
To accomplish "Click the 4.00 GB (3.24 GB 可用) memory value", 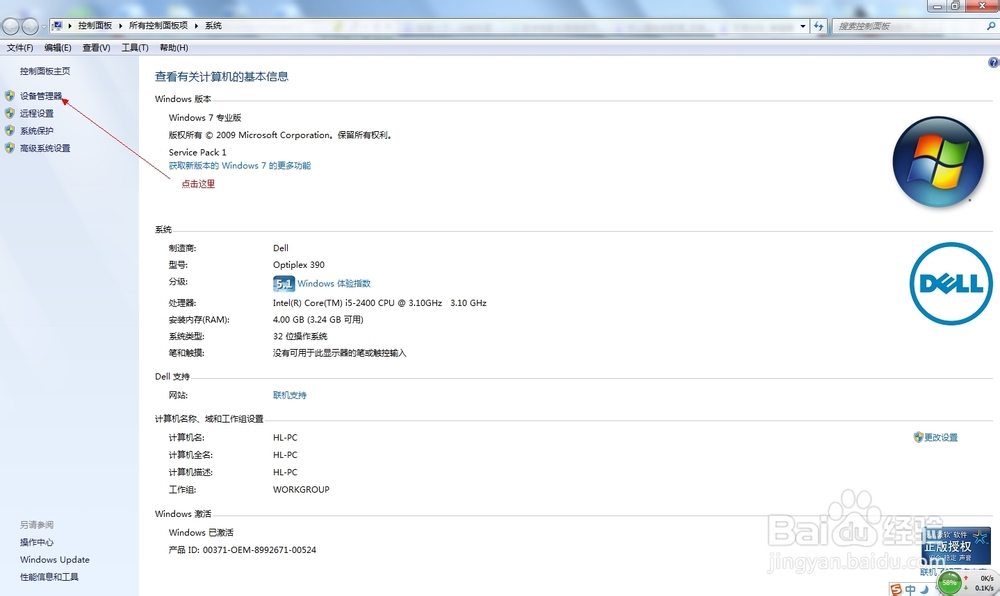I will [318, 320].
